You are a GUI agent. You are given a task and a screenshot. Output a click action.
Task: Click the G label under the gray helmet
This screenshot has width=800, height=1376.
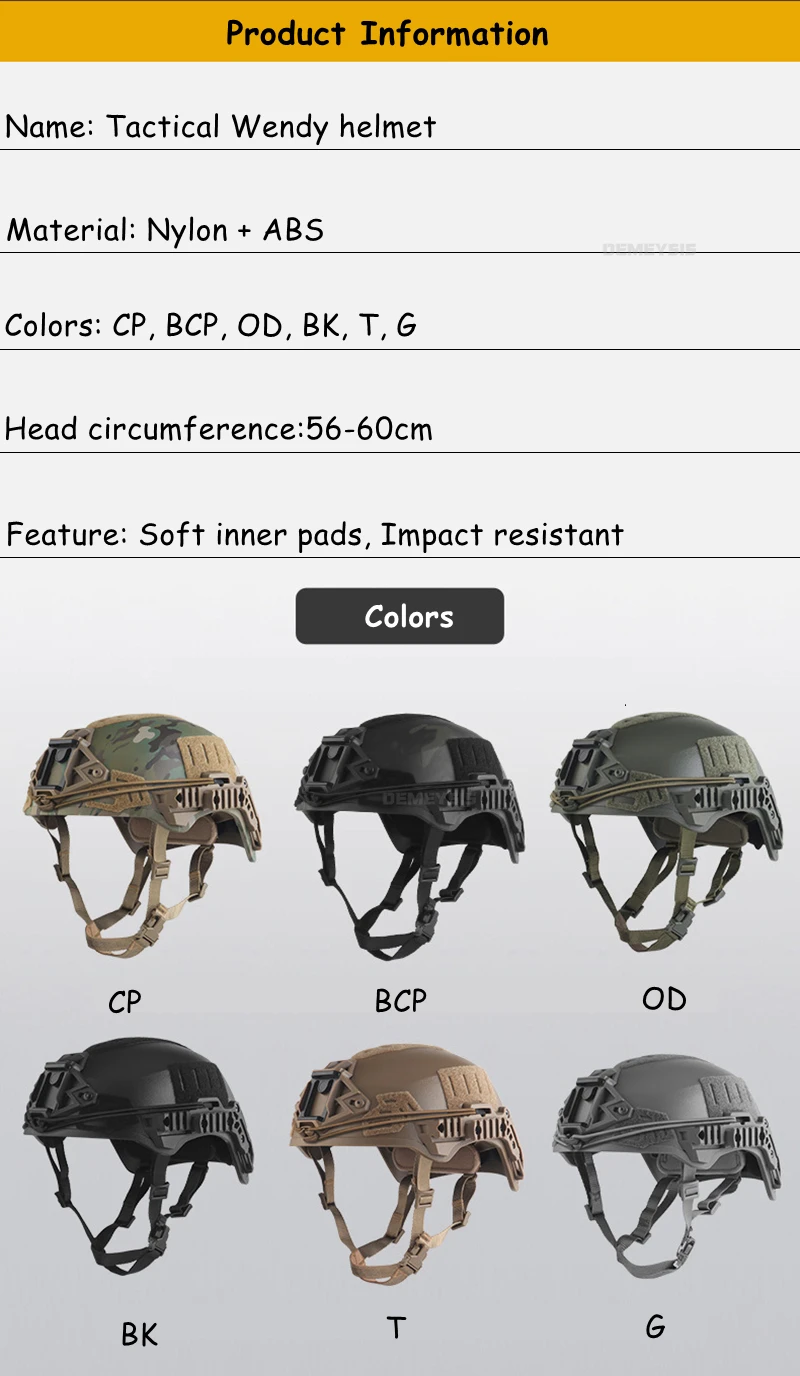coord(655,1327)
